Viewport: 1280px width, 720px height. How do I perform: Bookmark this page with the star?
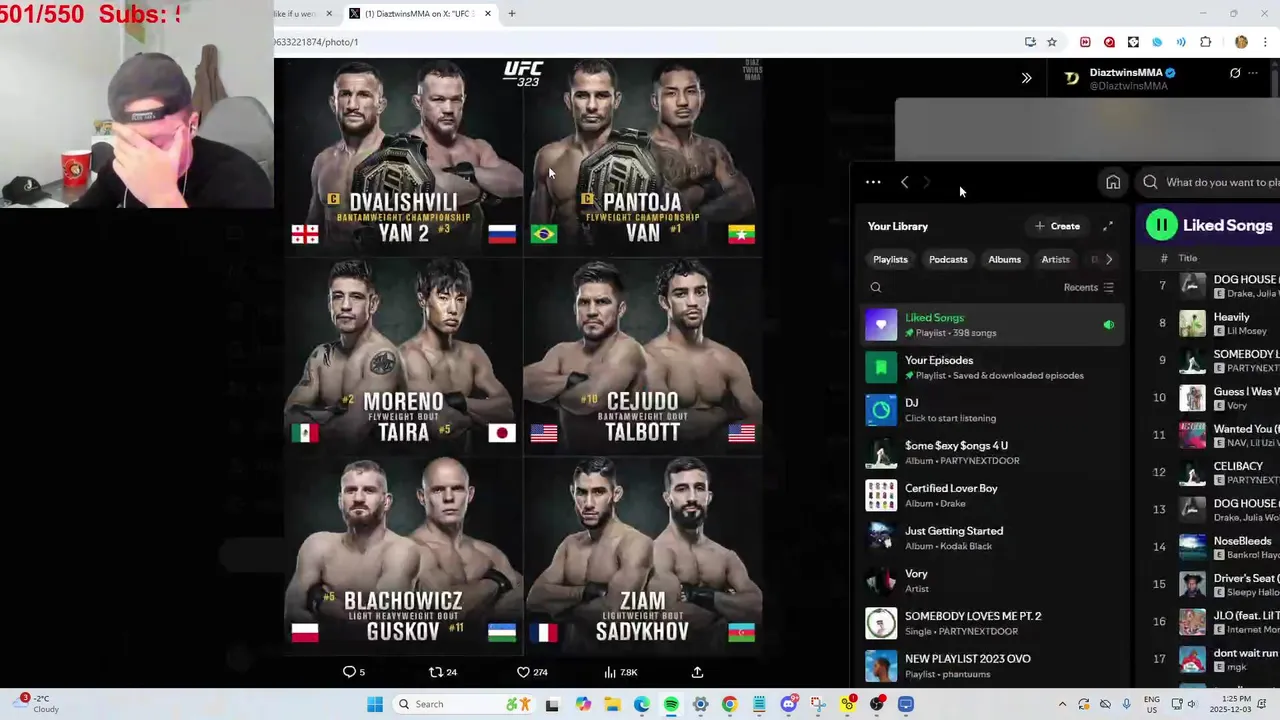(x=1052, y=42)
